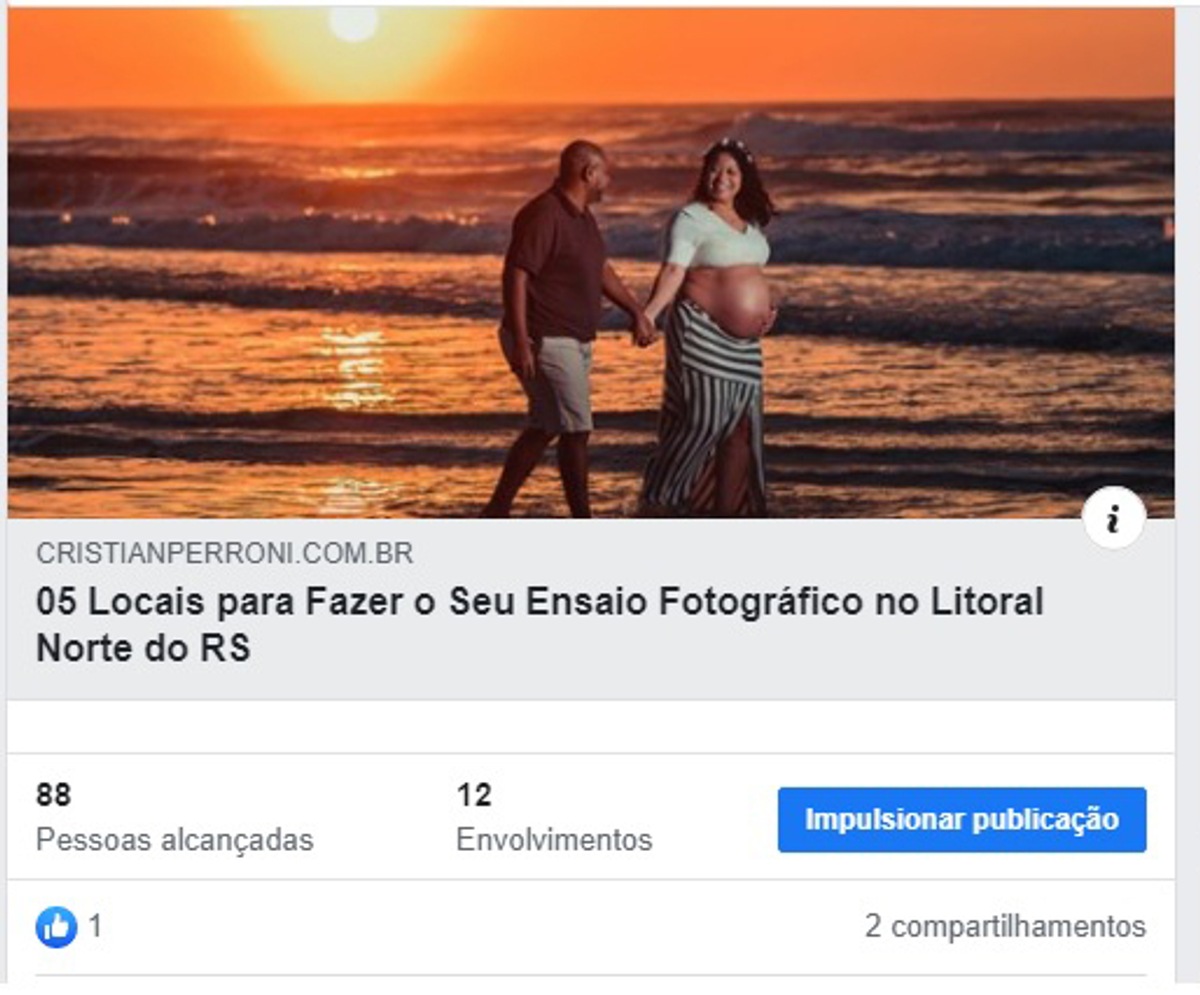Click the blue thumbs-up like icon
The height and width of the screenshot is (995, 1200).
coord(56,927)
